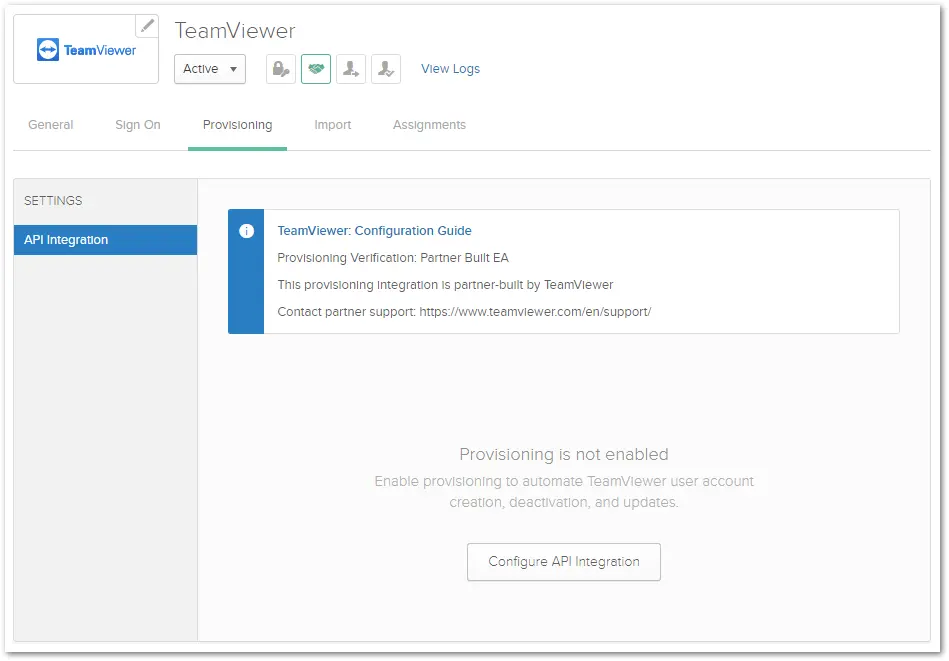Open the Active status dropdown
The image size is (949, 661).
coord(210,69)
